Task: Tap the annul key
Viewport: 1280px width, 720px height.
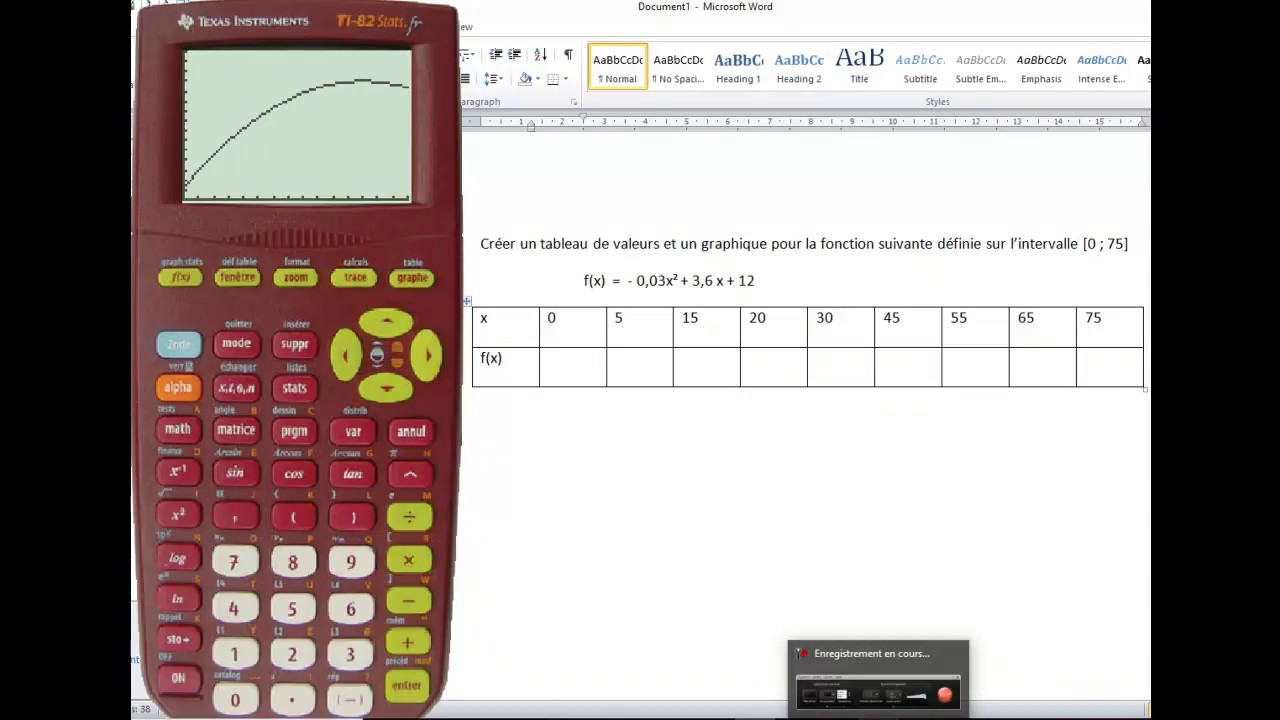Action: (411, 432)
